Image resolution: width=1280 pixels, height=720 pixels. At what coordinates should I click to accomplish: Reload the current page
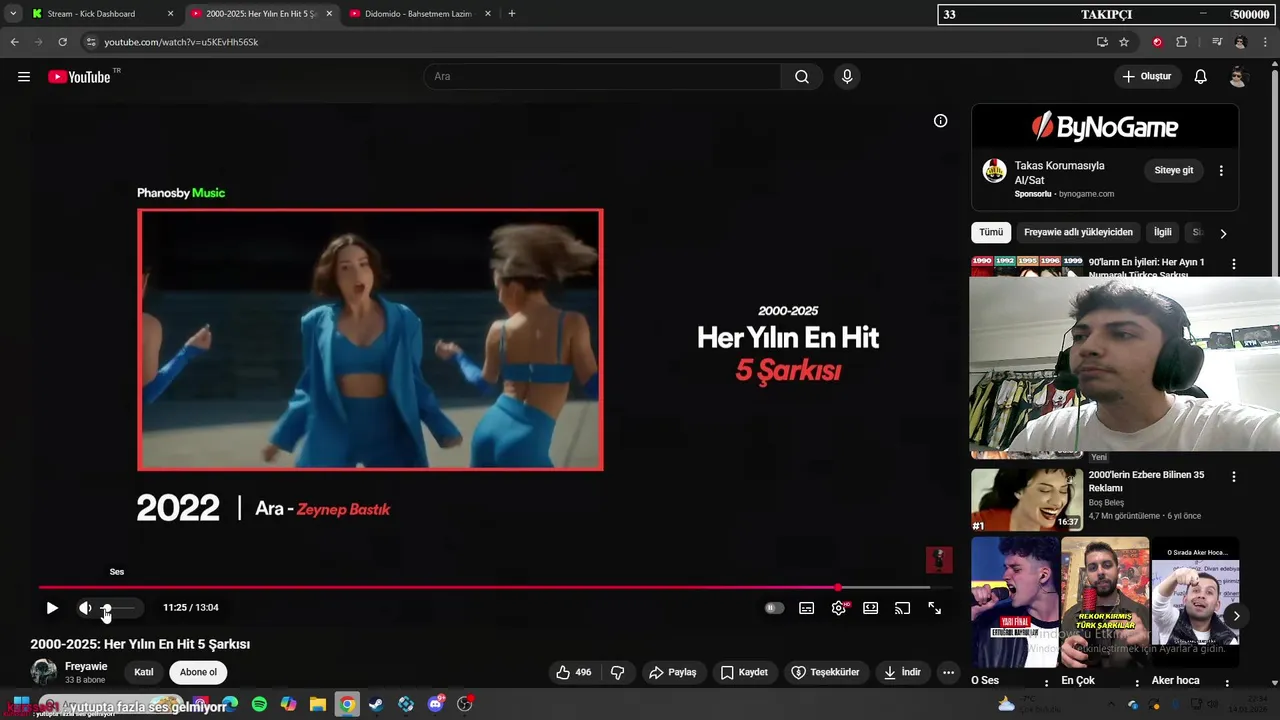[62, 42]
